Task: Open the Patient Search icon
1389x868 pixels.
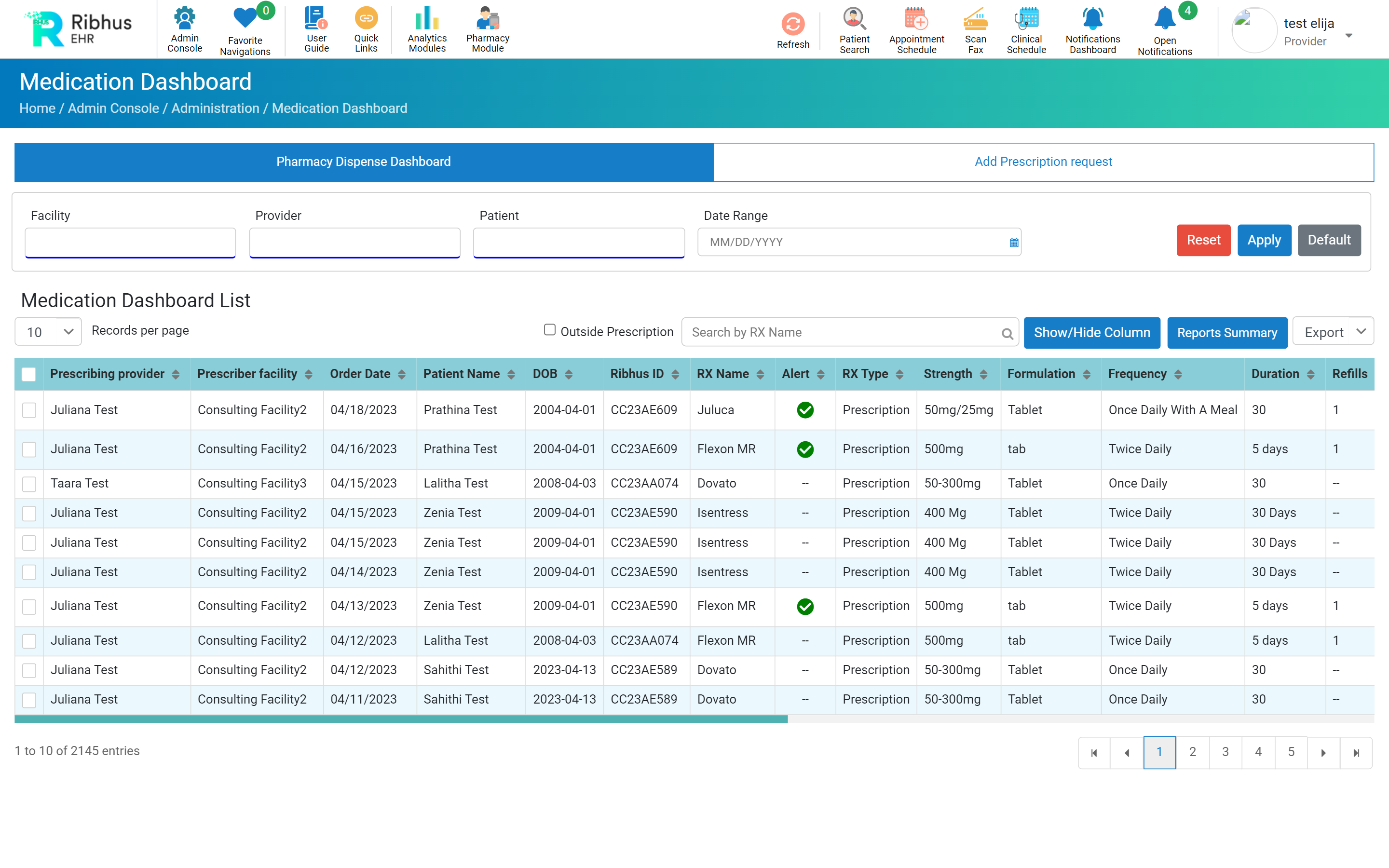Action: coord(854,19)
